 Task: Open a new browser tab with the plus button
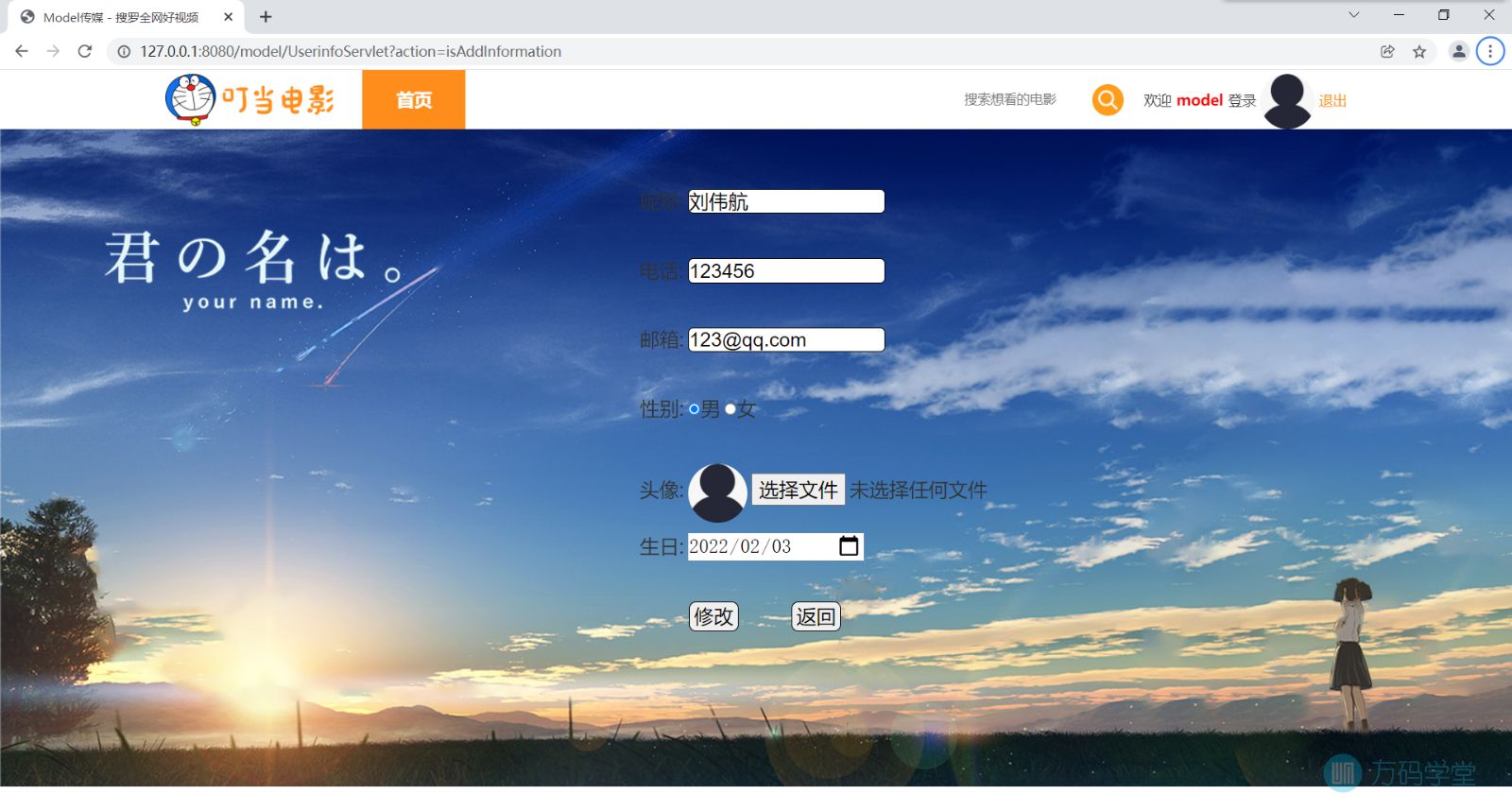click(x=266, y=17)
